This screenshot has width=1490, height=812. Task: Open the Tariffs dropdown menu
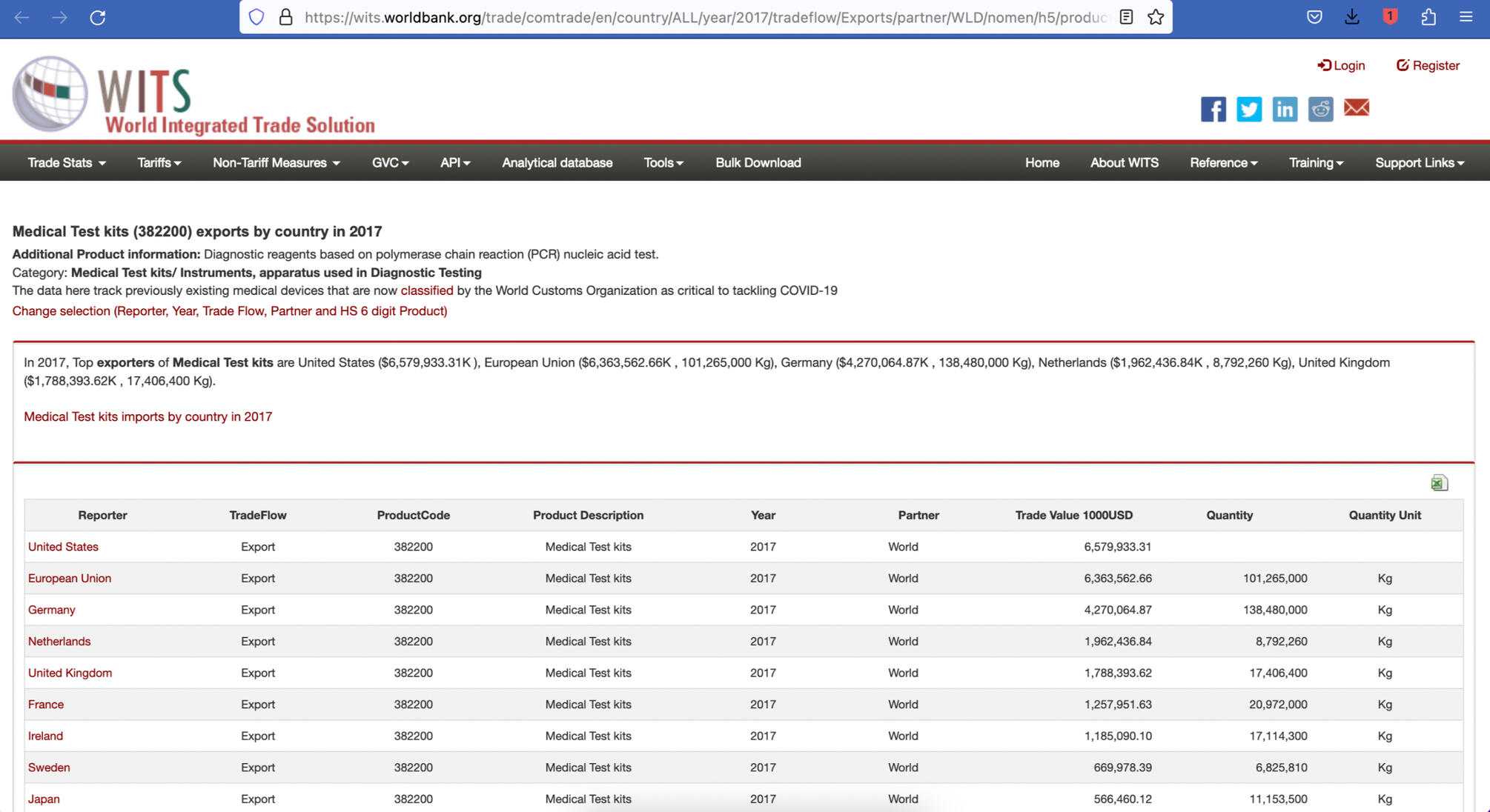159,163
